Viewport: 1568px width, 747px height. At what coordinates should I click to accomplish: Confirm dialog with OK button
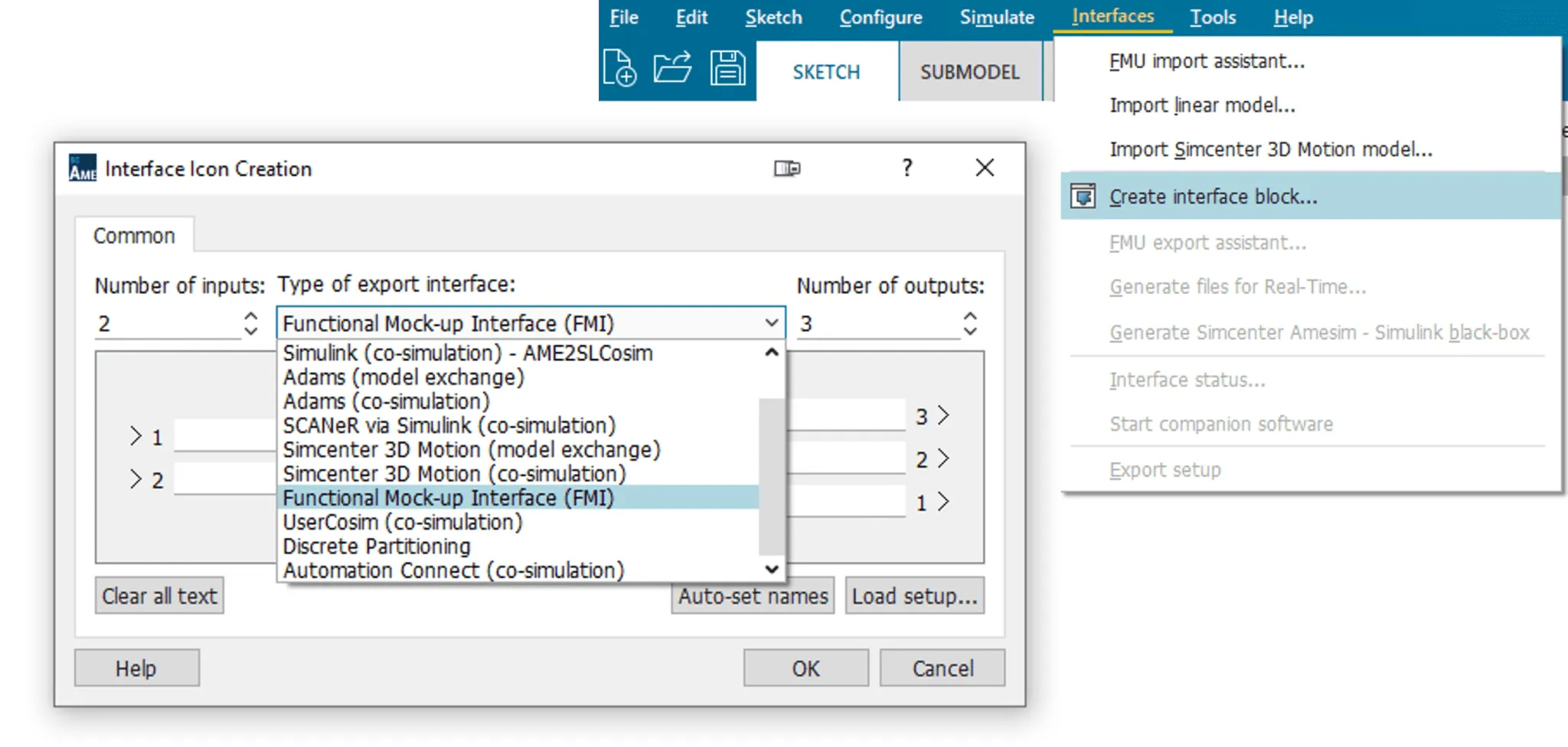(805, 668)
